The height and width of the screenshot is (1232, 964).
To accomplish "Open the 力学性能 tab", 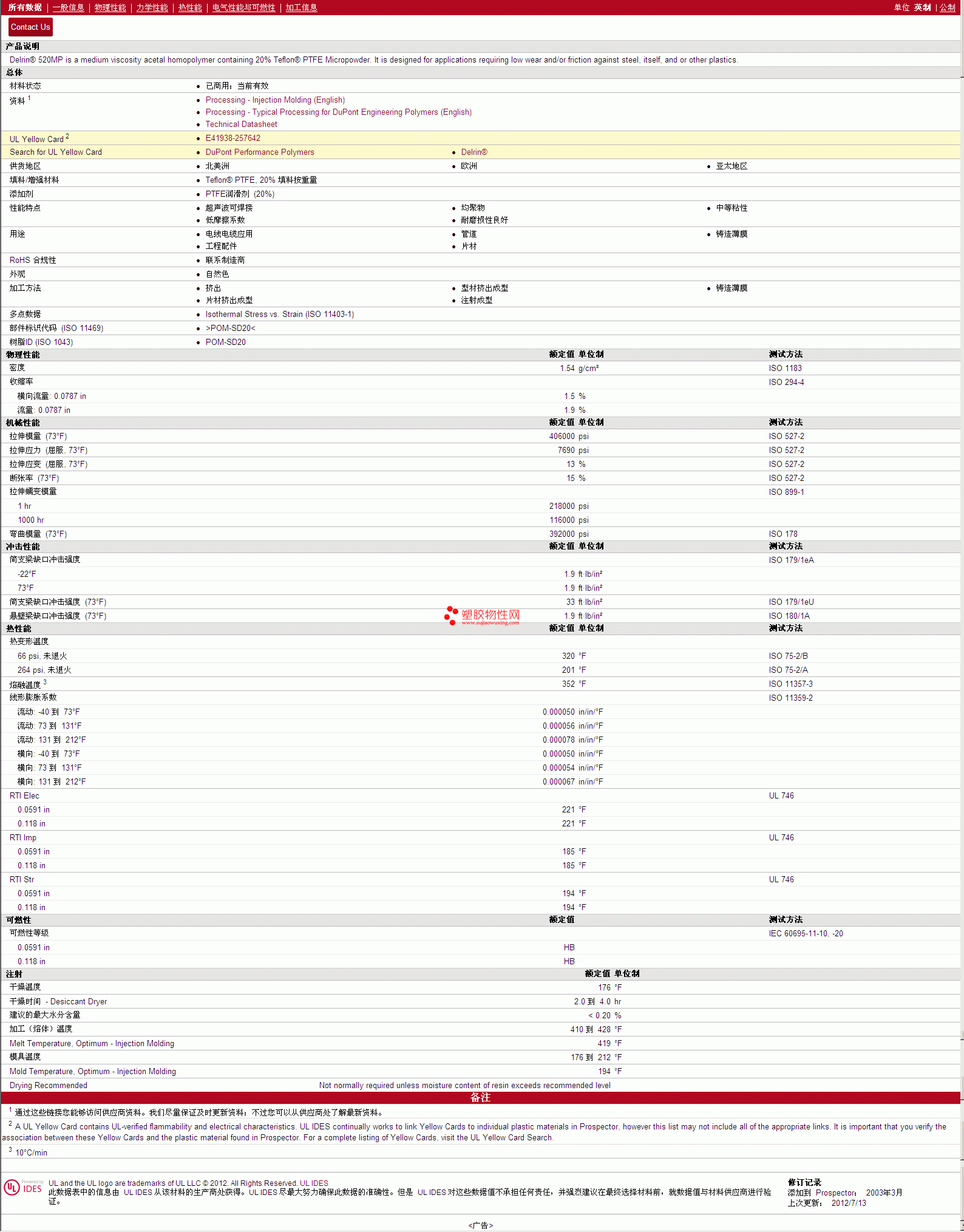I will tap(152, 7).
